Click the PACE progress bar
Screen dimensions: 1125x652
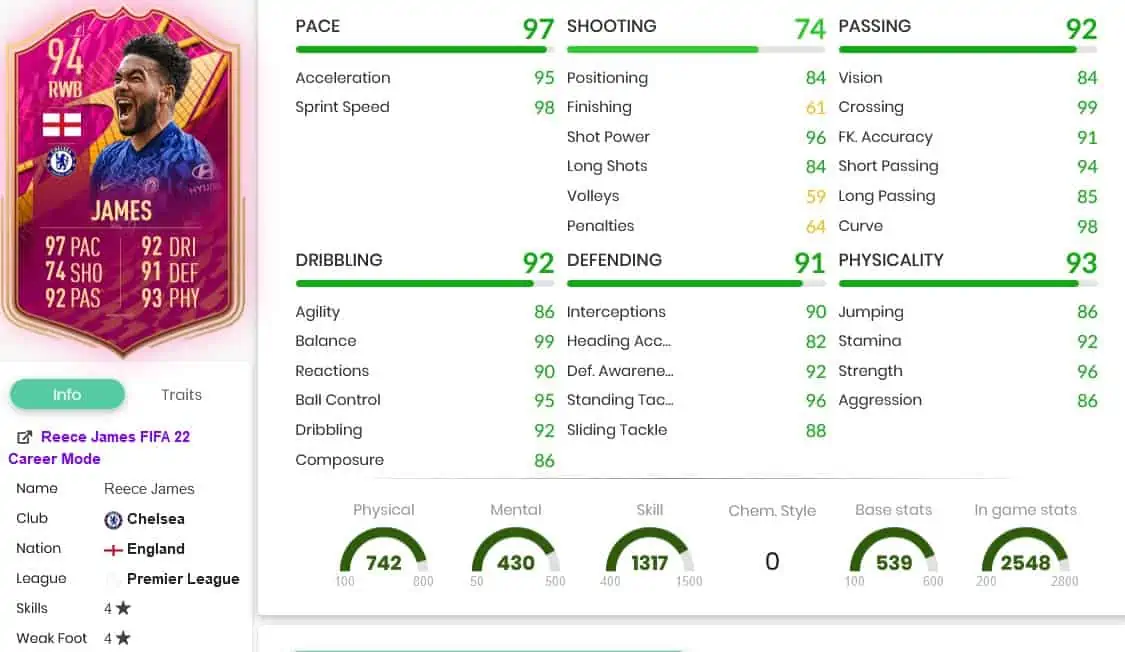425,49
